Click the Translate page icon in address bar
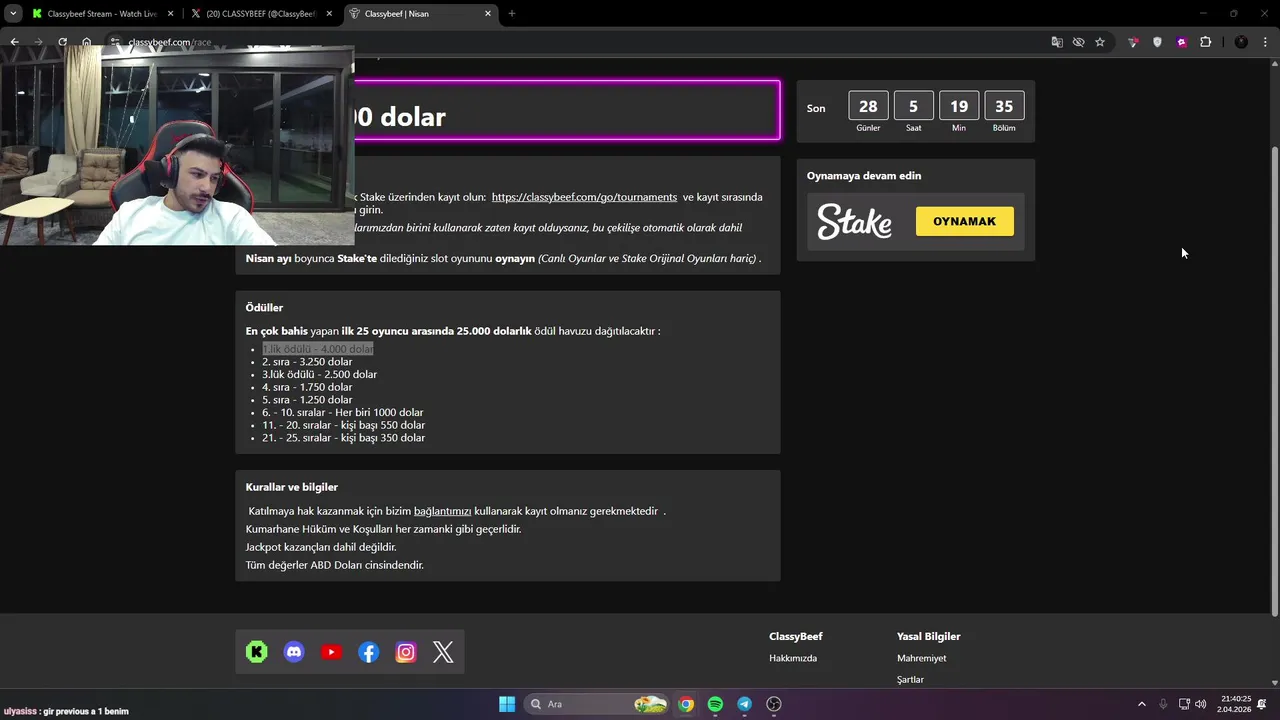The image size is (1280, 720). pyautogui.click(x=1057, y=42)
